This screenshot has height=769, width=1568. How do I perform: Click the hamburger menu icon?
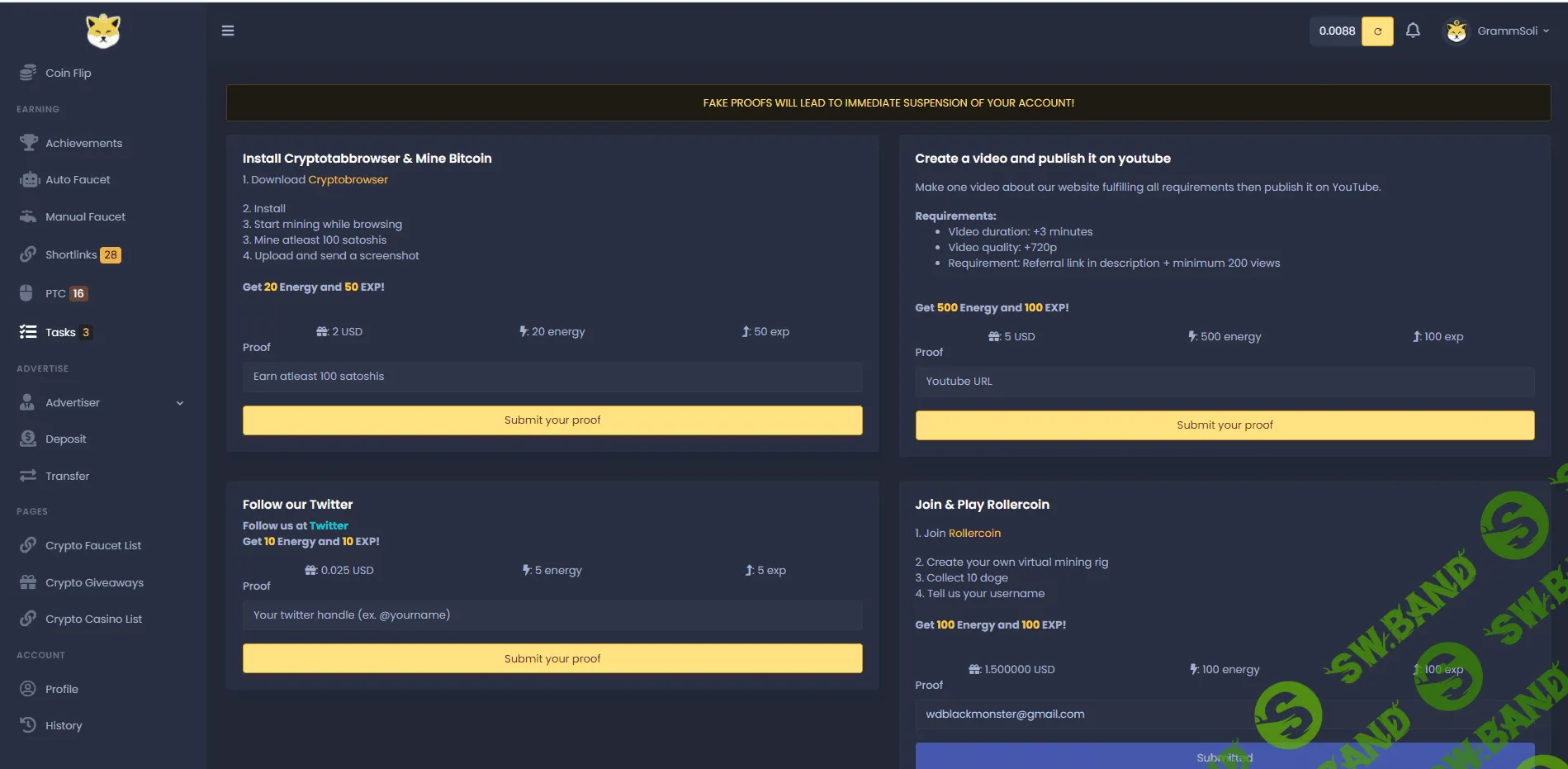coord(228,31)
